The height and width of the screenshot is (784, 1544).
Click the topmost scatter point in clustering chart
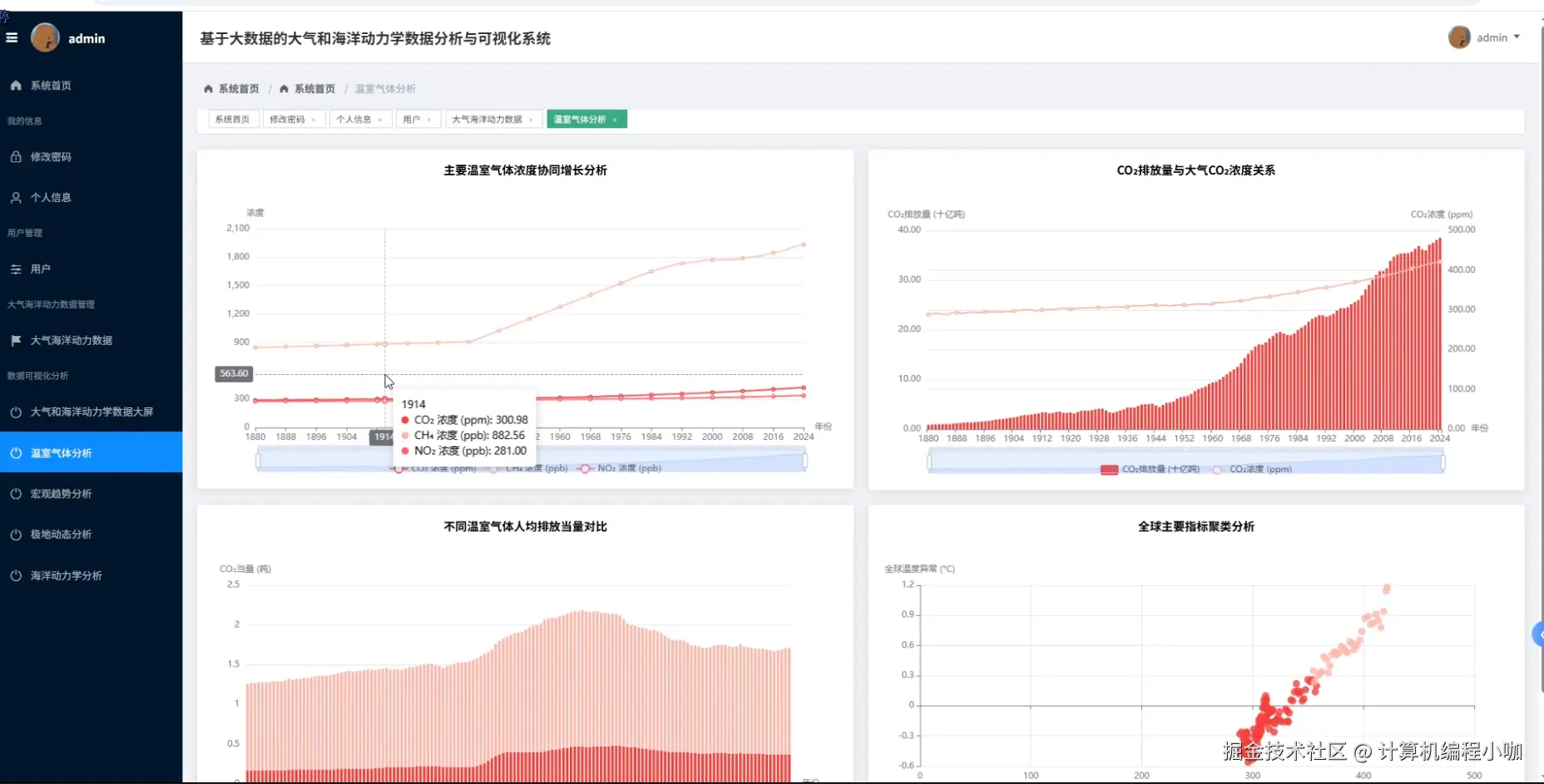tap(1387, 589)
